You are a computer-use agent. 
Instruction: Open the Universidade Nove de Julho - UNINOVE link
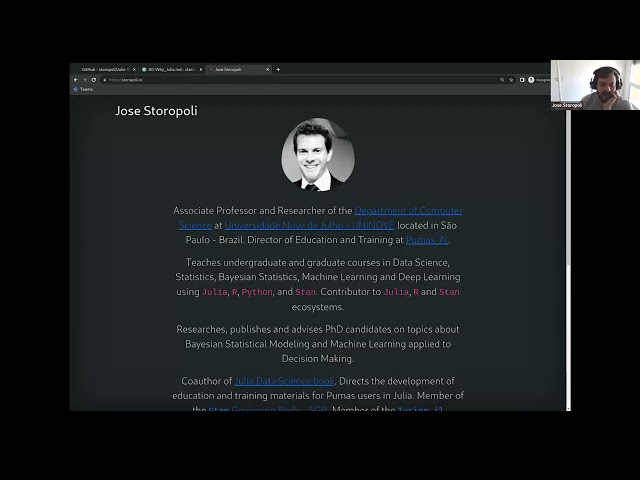[x=309, y=225]
